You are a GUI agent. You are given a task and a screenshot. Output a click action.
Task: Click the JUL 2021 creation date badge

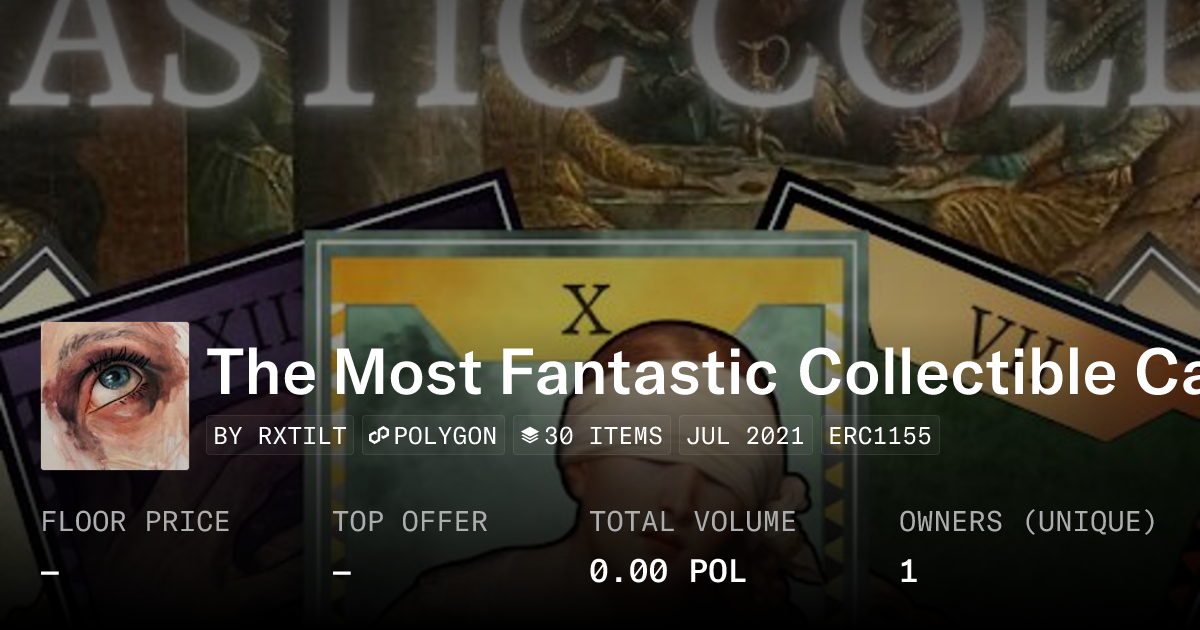click(746, 436)
